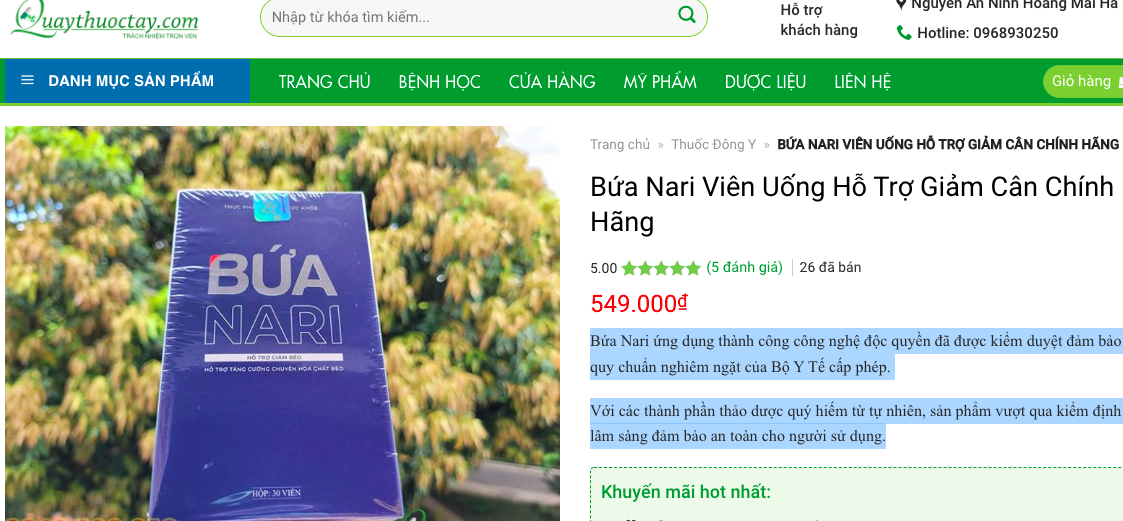The image size is (1123, 521).
Task: Expand DANH MỤC SẢN PHẨM categories
Action: pyautogui.click(x=127, y=81)
